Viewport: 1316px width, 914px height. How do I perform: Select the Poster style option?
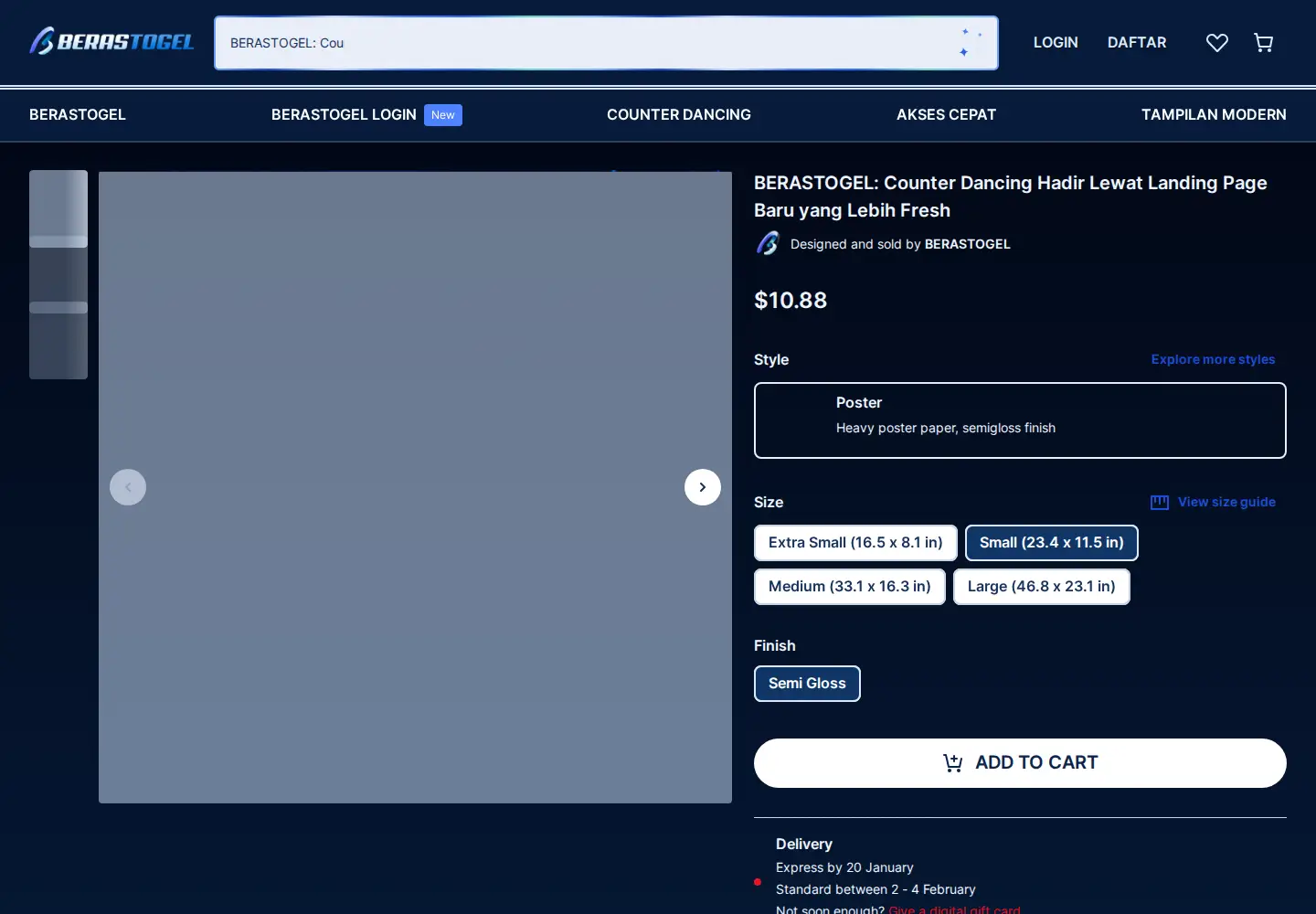pyautogui.click(x=1020, y=420)
